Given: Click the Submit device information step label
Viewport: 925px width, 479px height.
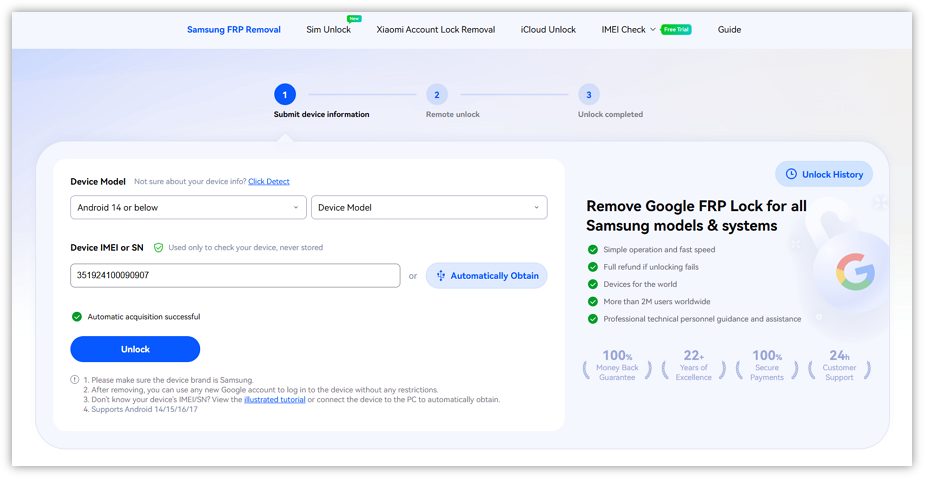Looking at the screenshot, I should pyautogui.click(x=322, y=114).
